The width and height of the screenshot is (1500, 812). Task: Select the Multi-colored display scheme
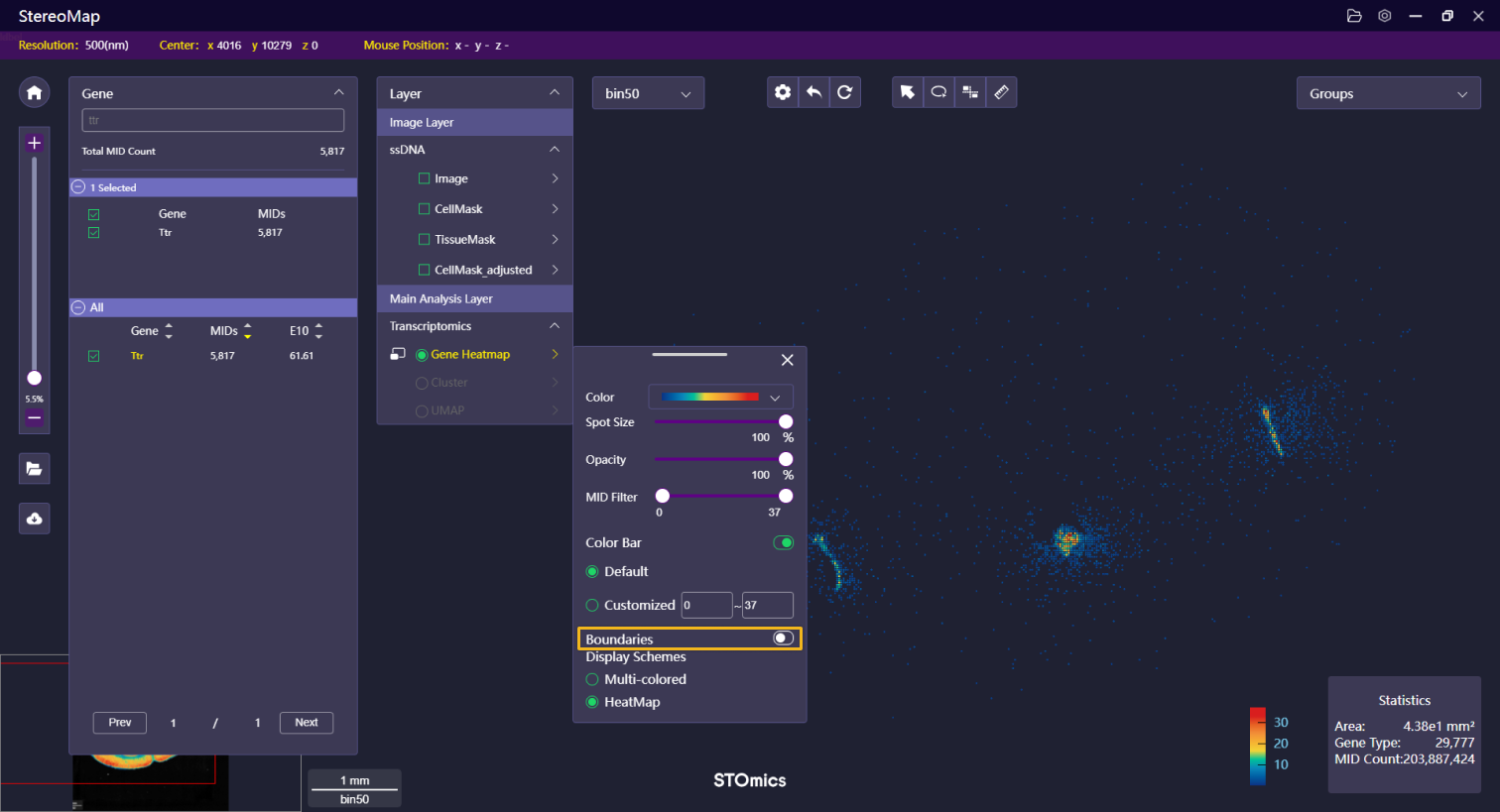coord(592,679)
